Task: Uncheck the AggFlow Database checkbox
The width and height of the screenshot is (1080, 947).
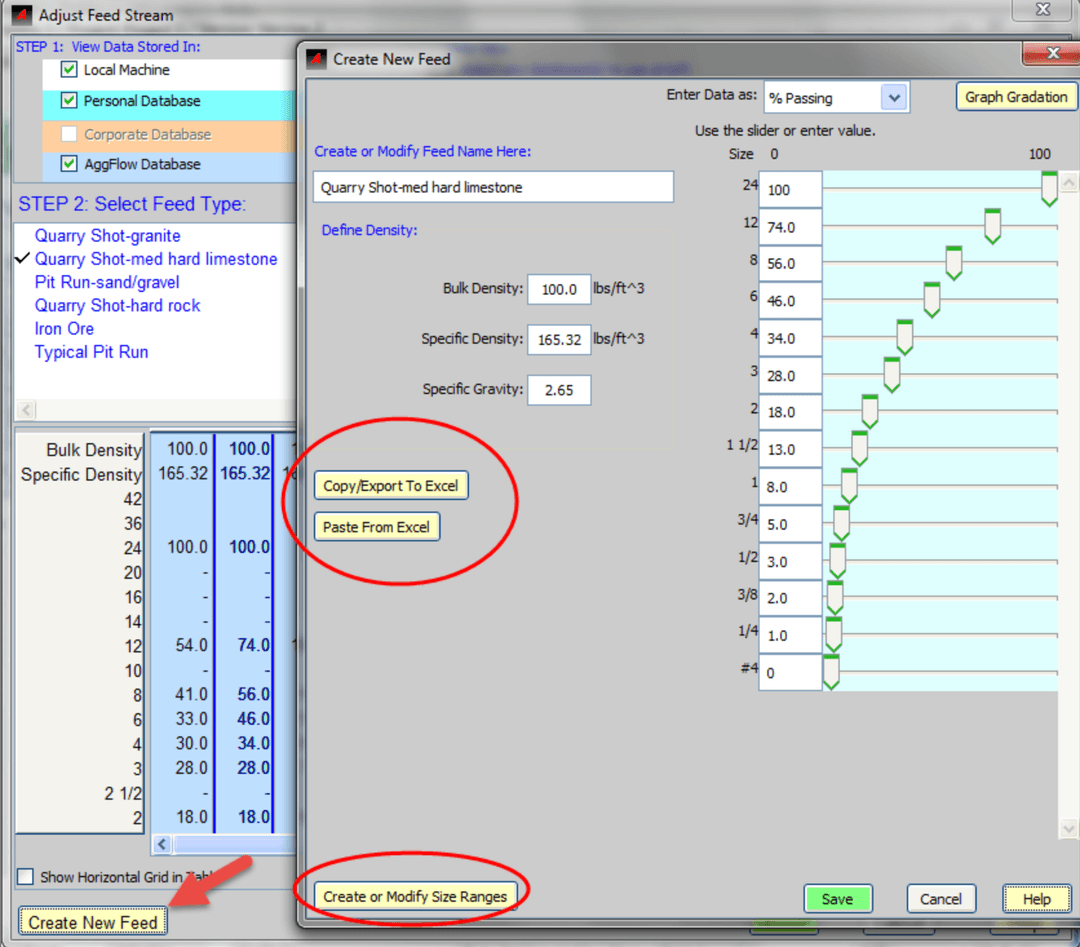Action: click(69, 164)
